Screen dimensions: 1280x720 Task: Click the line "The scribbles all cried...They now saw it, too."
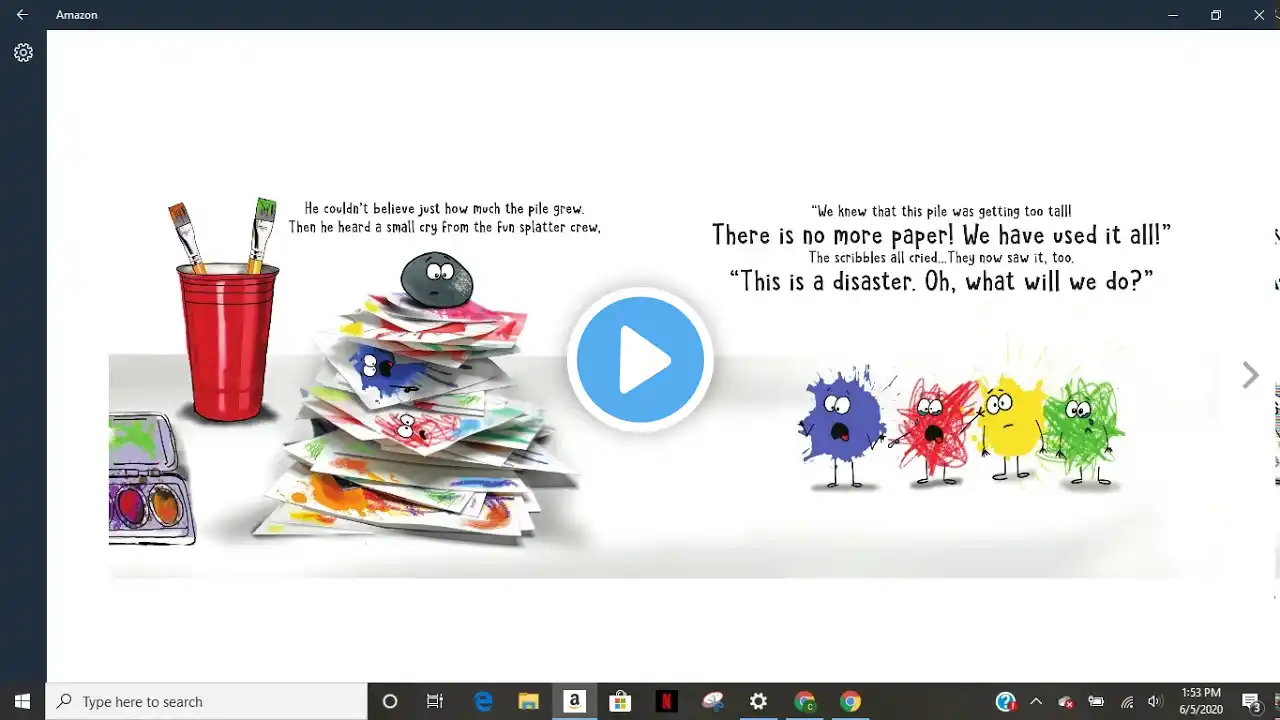point(941,258)
